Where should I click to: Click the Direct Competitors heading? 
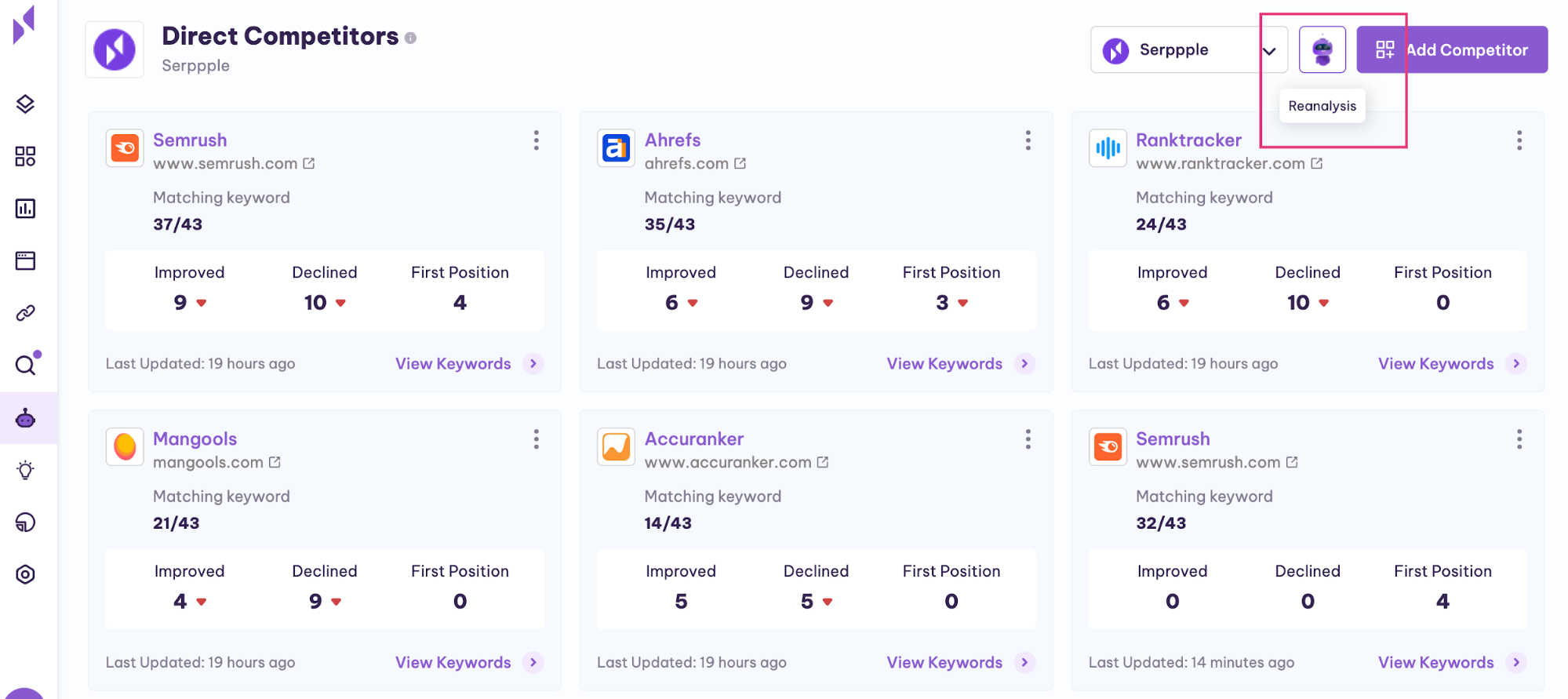pyautogui.click(x=280, y=36)
